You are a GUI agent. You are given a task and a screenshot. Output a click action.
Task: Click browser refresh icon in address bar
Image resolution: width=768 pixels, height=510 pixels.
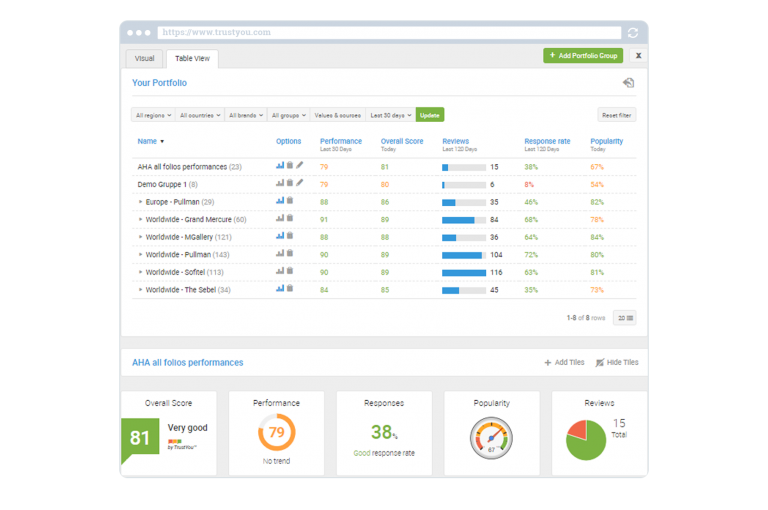click(632, 32)
